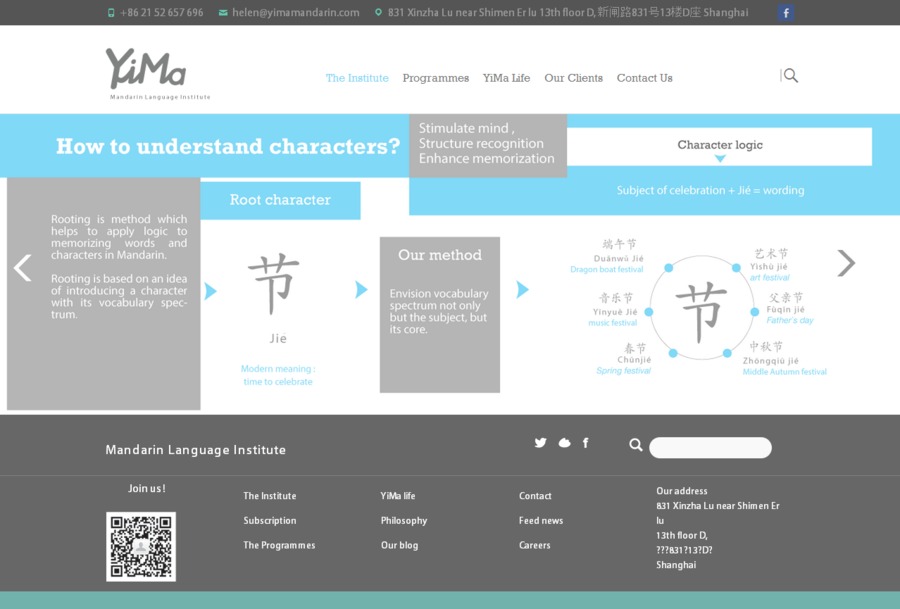This screenshot has width=900, height=609.
Task: Click the WeChat QR code image
Action: point(141,546)
